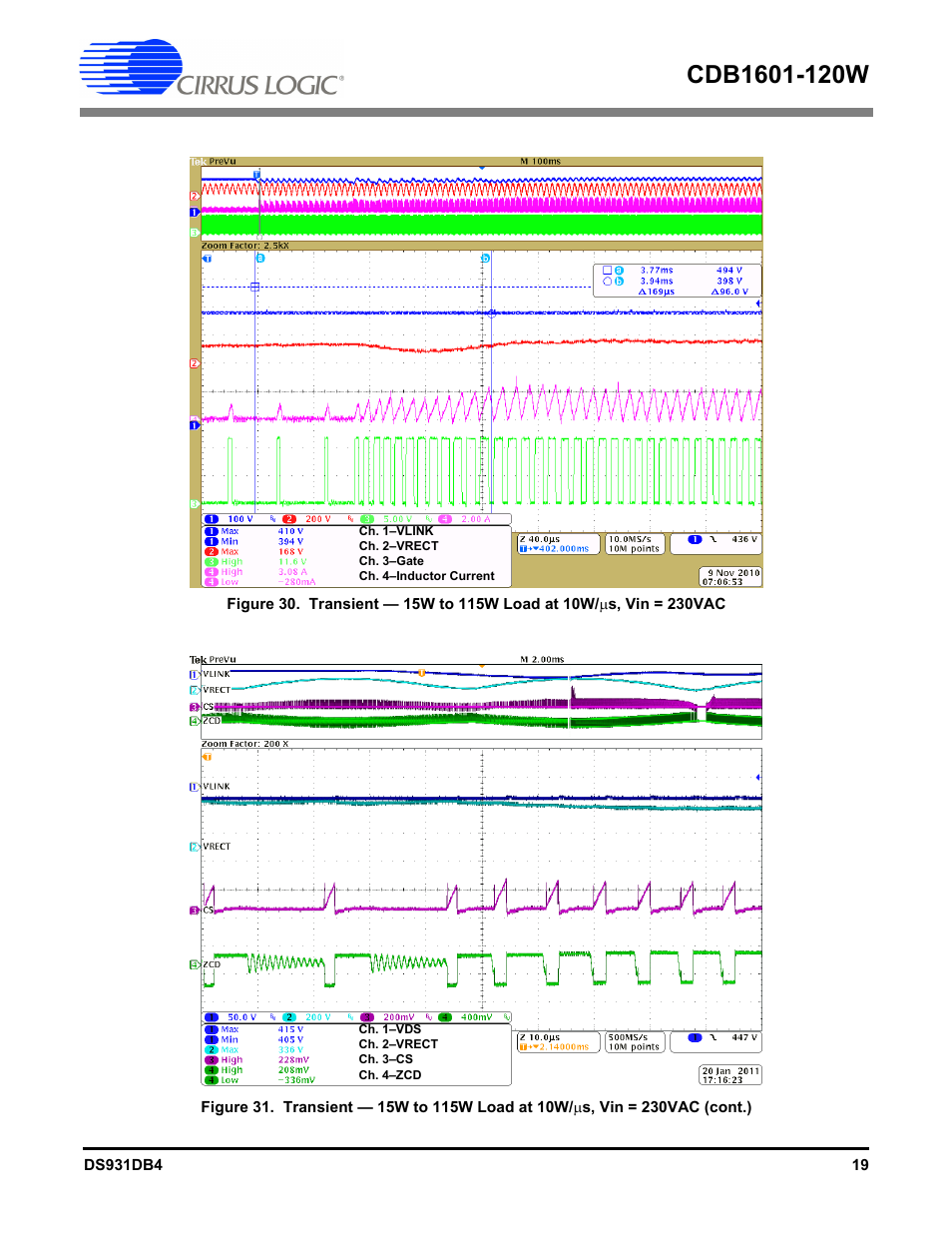Select the '10.0MS/s 10M points' box
Viewport: 952px width, 1233px height.
(635, 544)
